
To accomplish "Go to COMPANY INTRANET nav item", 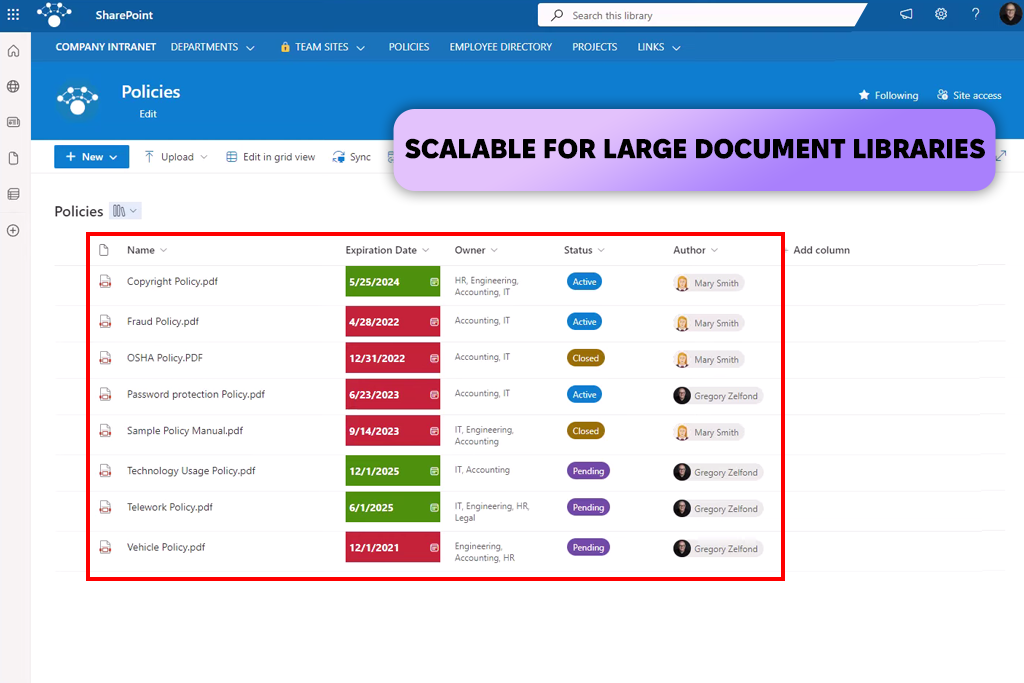I will pyautogui.click(x=106, y=47).
